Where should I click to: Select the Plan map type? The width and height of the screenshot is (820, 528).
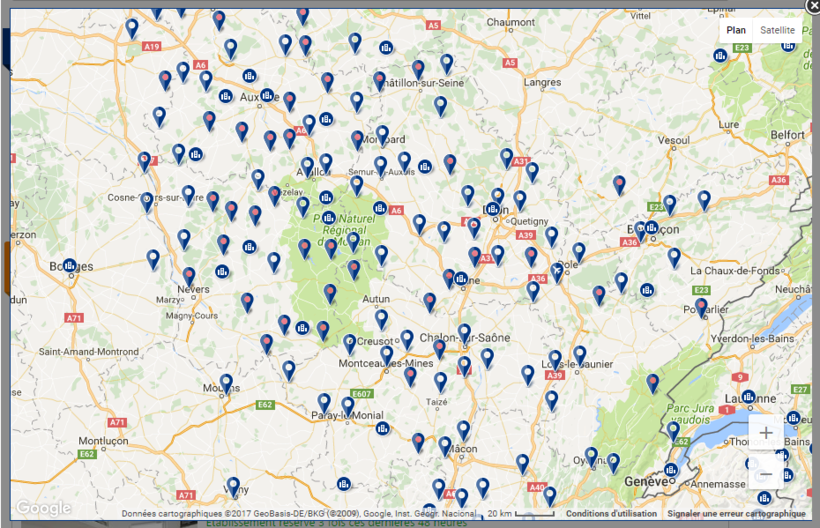pyautogui.click(x=736, y=30)
